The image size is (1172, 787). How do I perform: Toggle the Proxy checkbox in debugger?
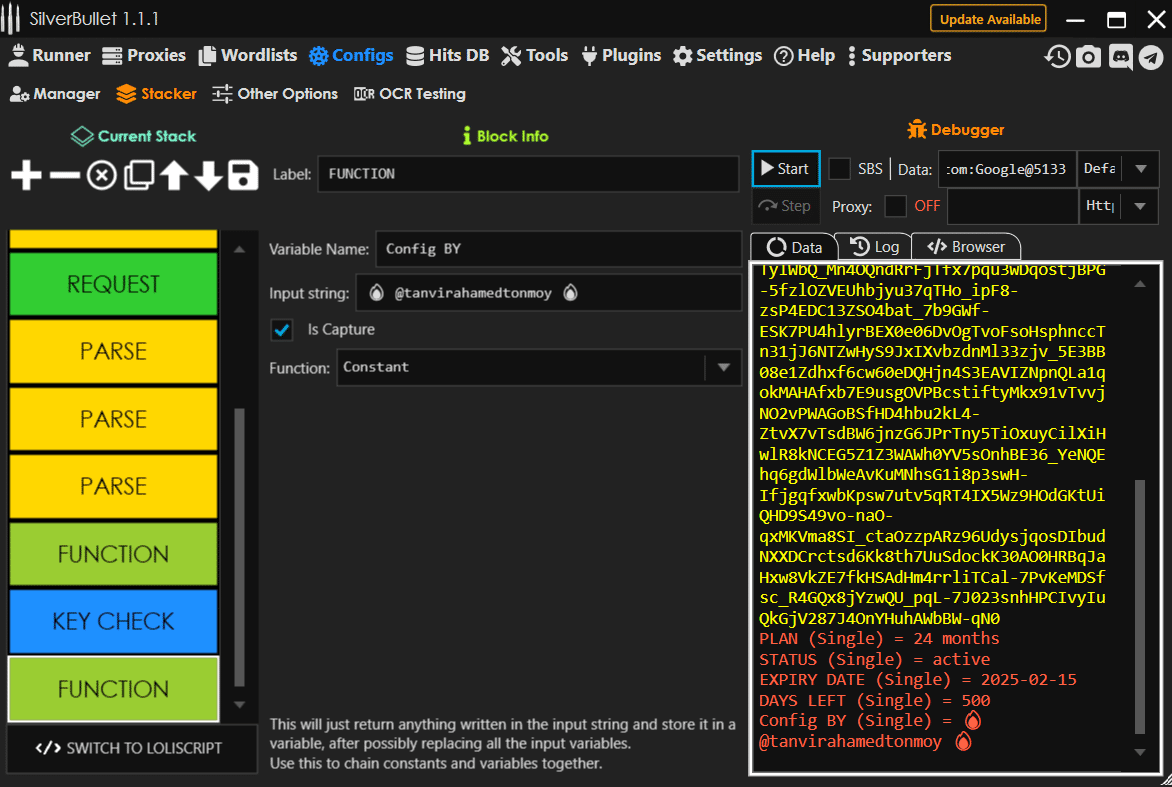point(896,206)
